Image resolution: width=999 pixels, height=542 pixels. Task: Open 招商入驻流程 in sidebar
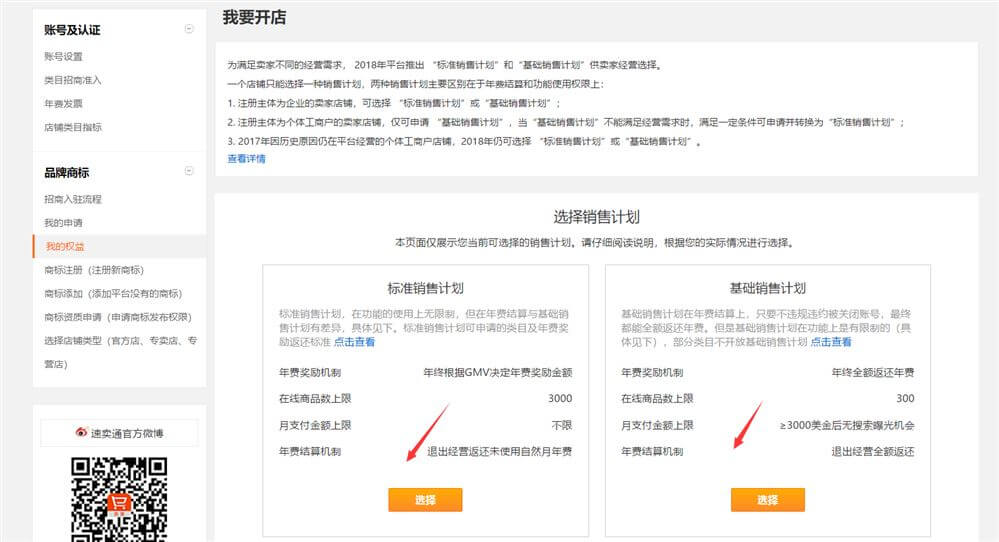73,199
